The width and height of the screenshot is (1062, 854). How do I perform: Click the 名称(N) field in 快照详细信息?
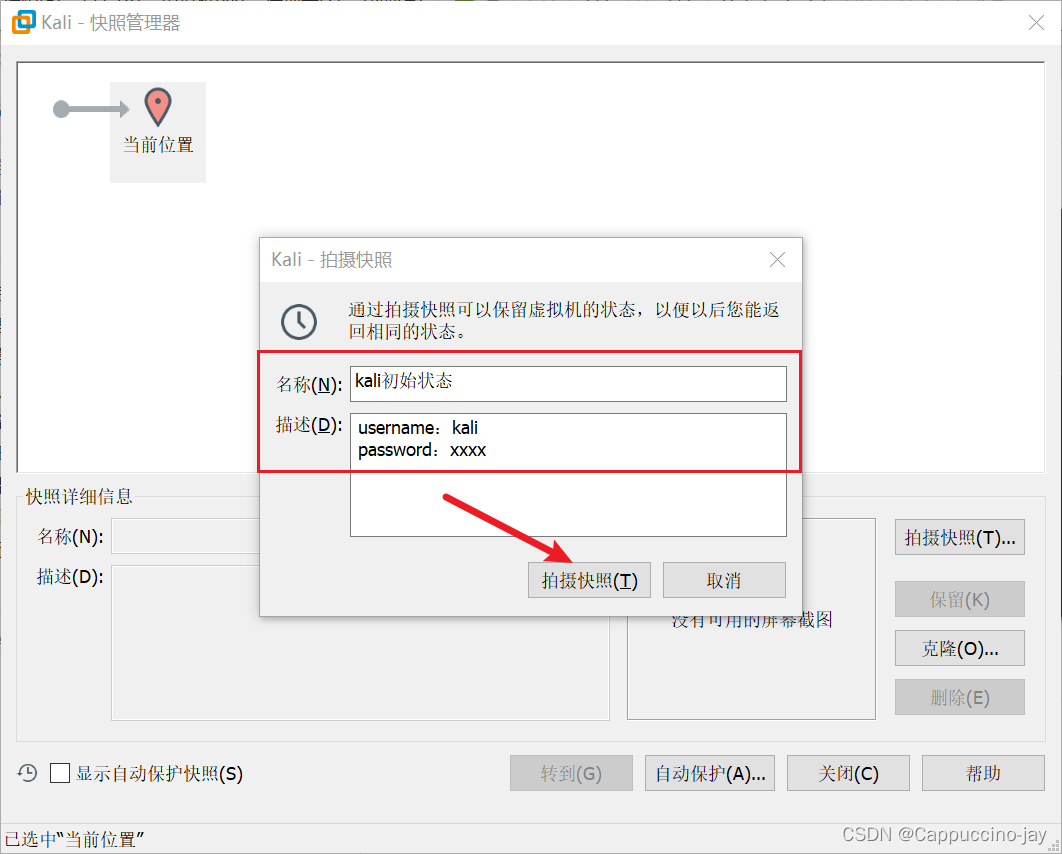186,536
